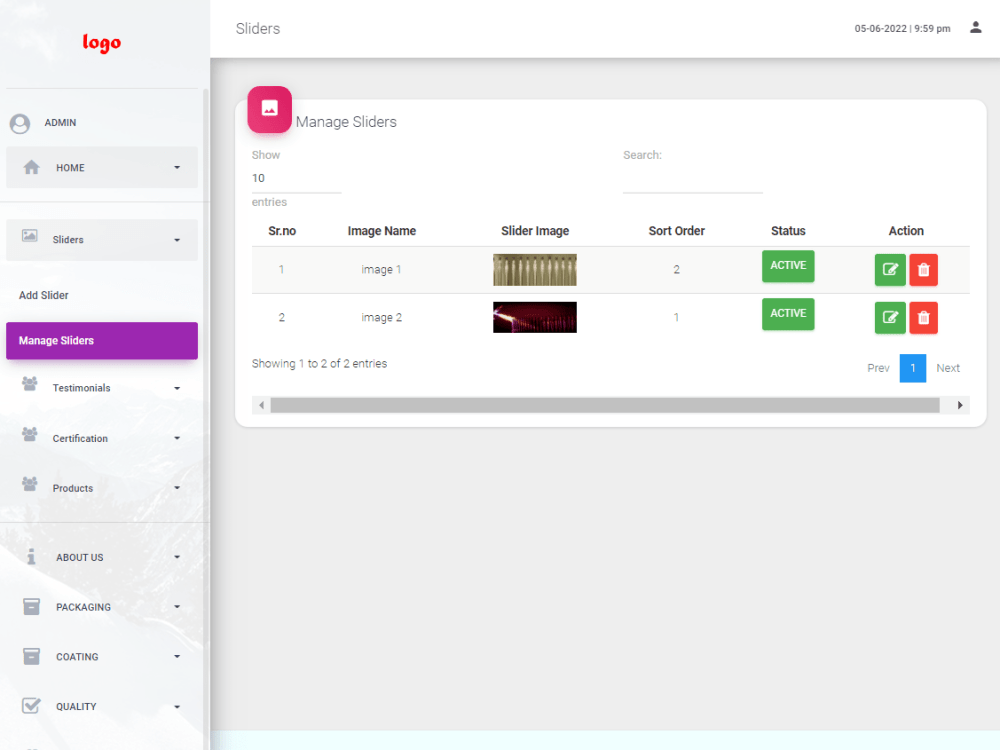Expand the PACKAGING dropdown arrow
Viewport: 1000px width, 750px height.
tap(177, 607)
